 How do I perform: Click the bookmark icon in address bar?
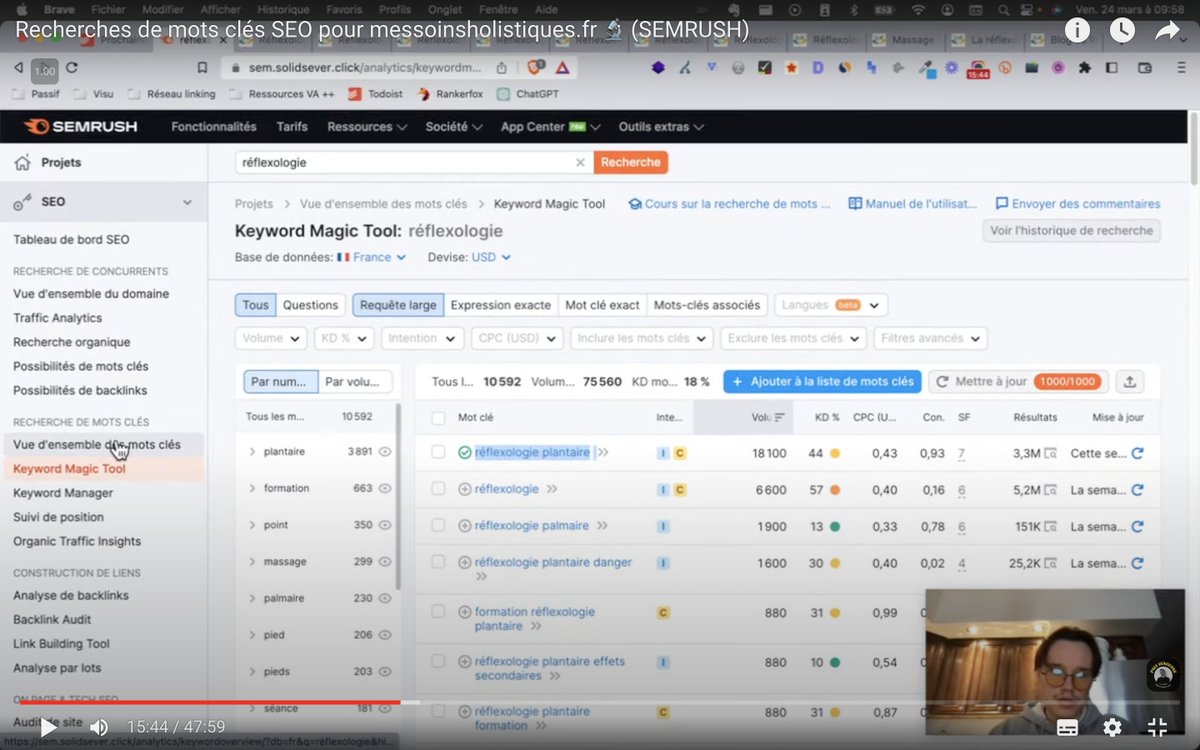[202, 68]
